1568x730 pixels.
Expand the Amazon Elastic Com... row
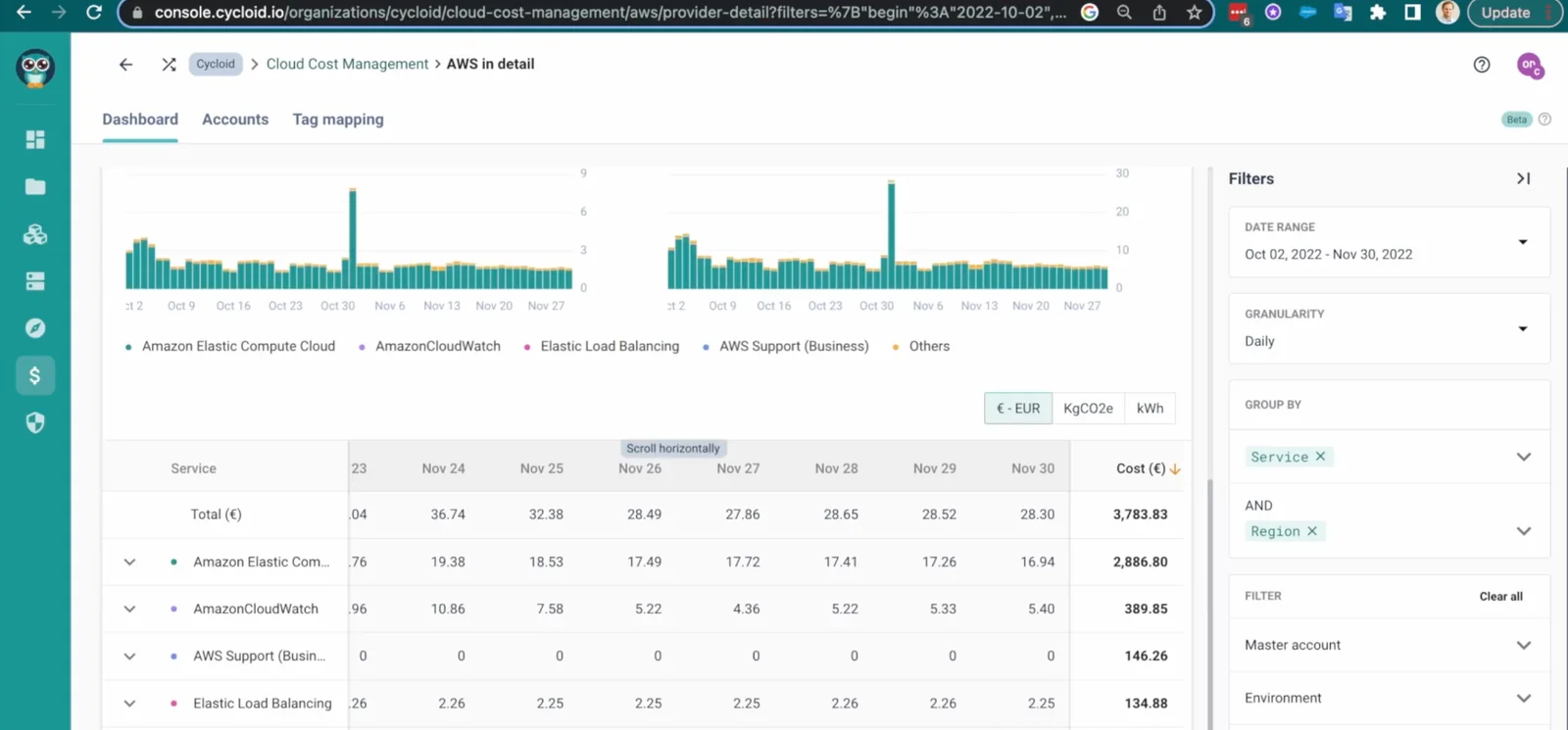point(129,562)
